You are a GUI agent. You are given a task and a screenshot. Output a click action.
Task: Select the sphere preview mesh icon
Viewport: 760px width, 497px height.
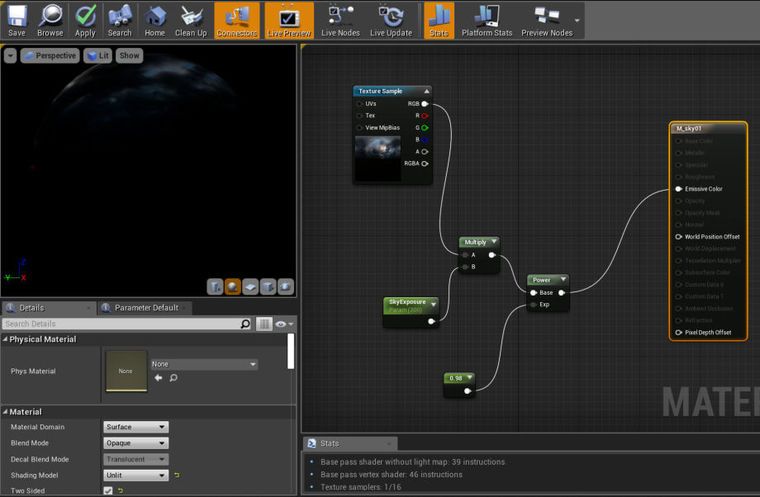click(233, 287)
